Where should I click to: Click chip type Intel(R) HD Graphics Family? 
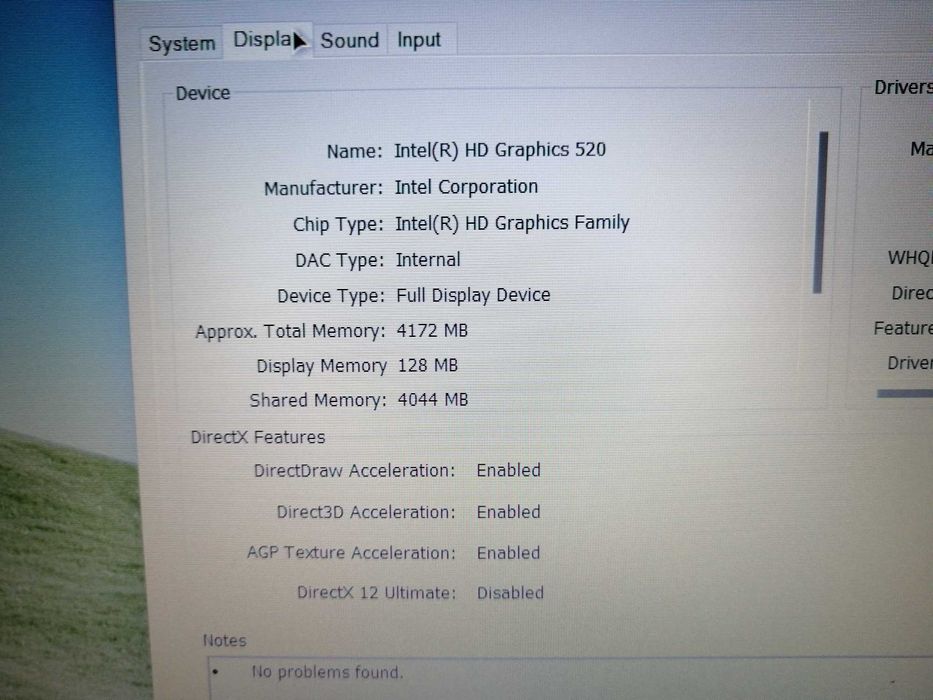pos(512,223)
